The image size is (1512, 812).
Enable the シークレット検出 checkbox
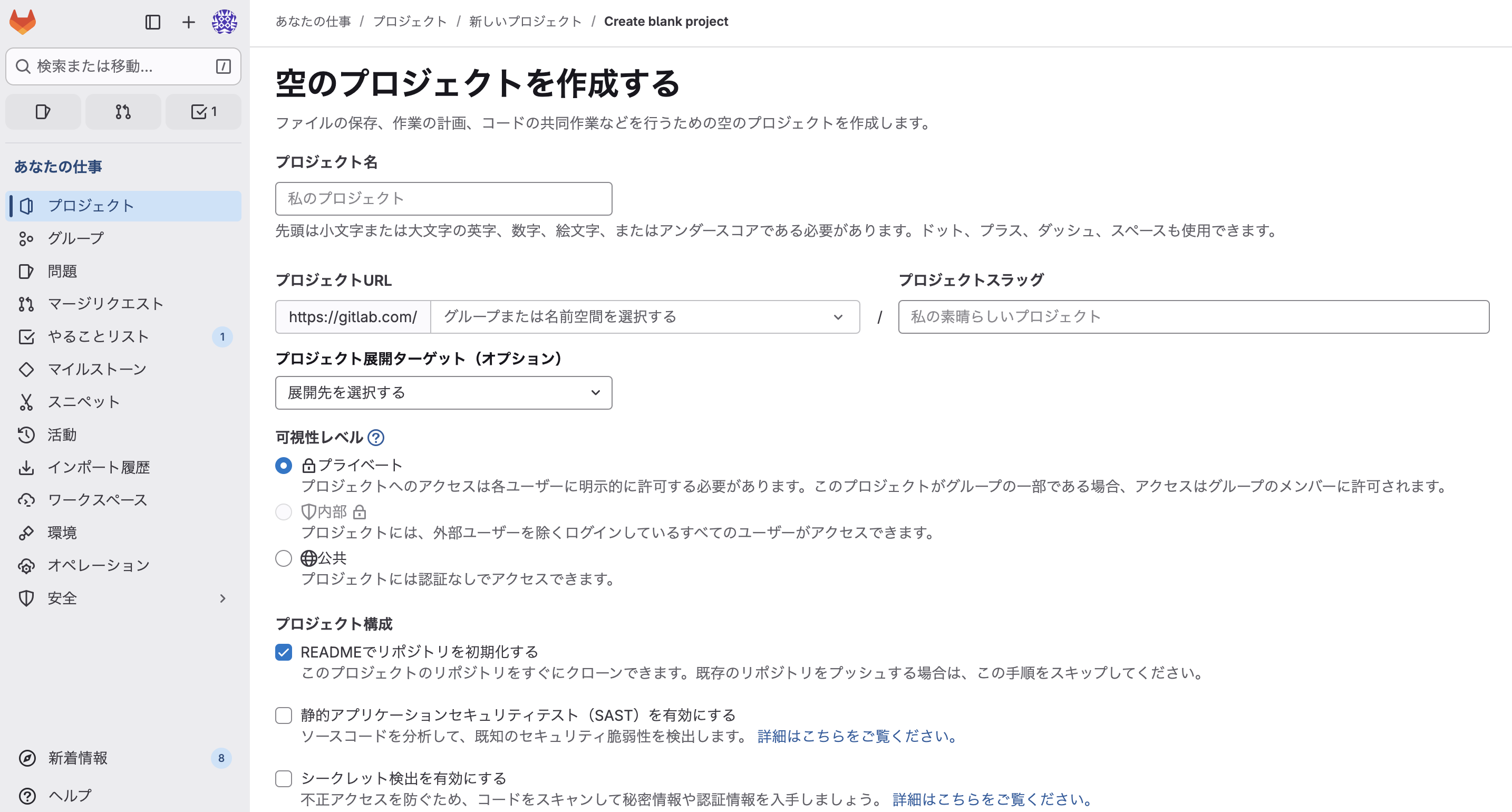(x=284, y=779)
